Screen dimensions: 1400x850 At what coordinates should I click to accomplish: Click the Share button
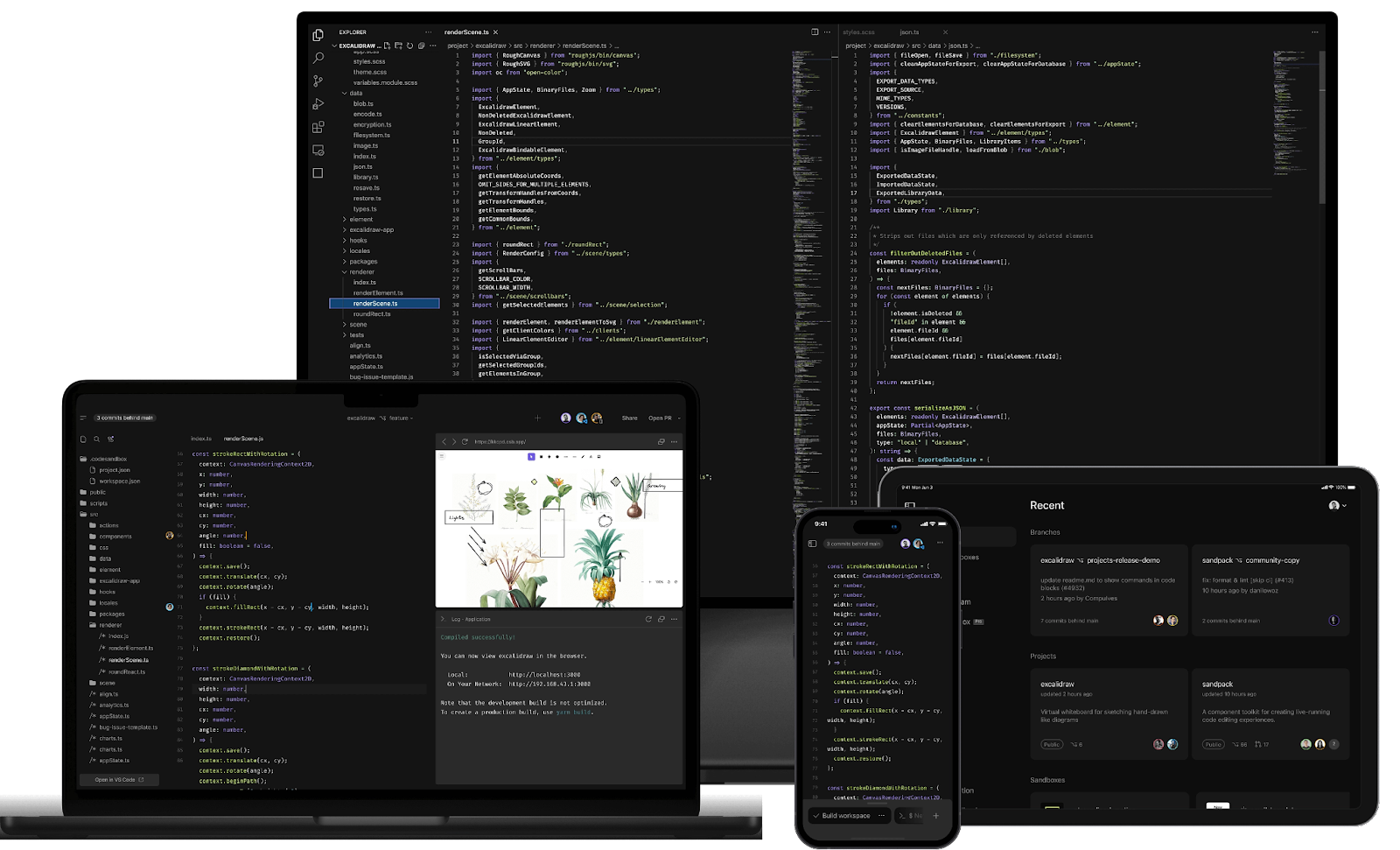629,418
